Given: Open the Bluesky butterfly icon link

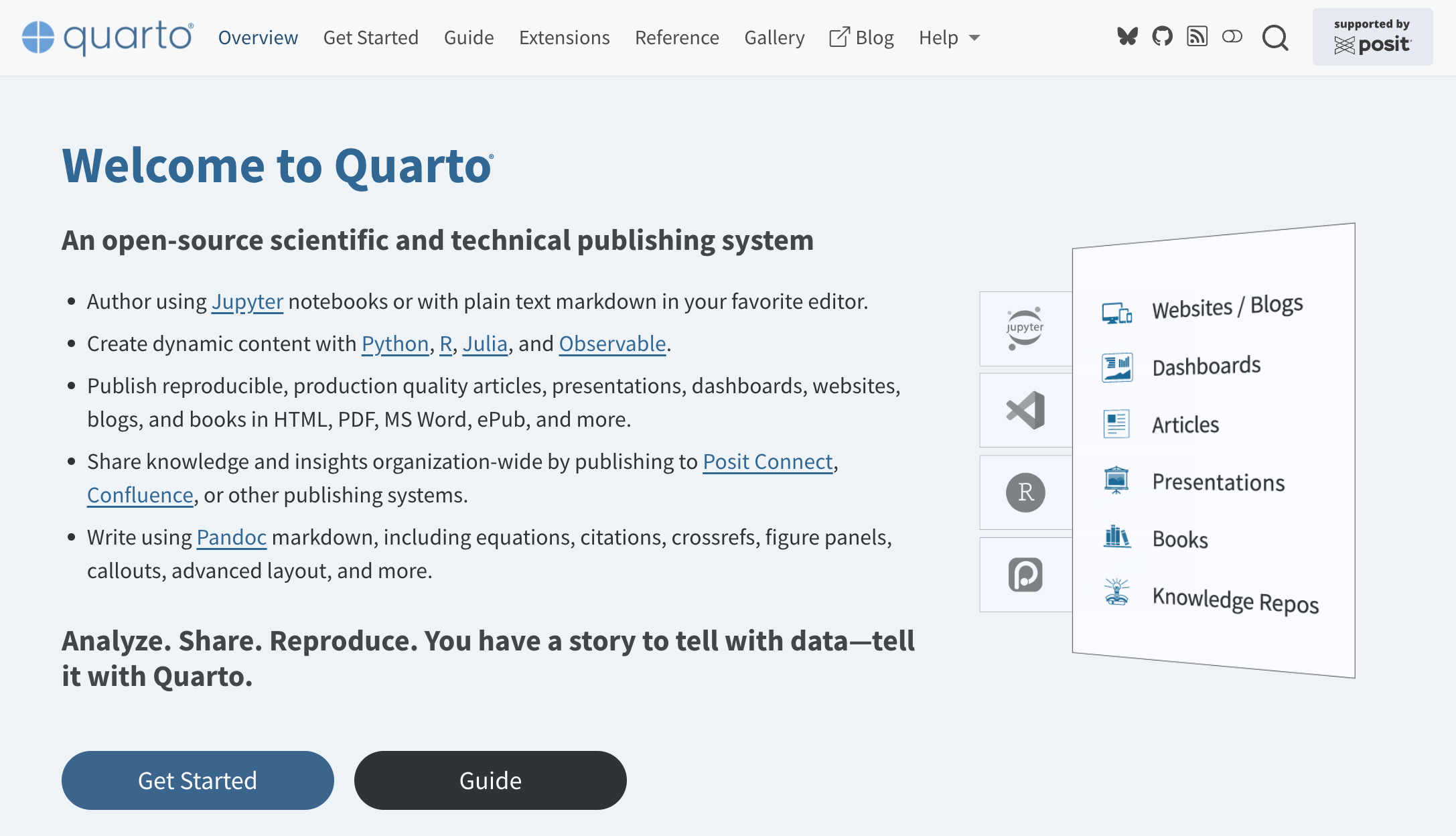Looking at the screenshot, I should point(1127,37).
